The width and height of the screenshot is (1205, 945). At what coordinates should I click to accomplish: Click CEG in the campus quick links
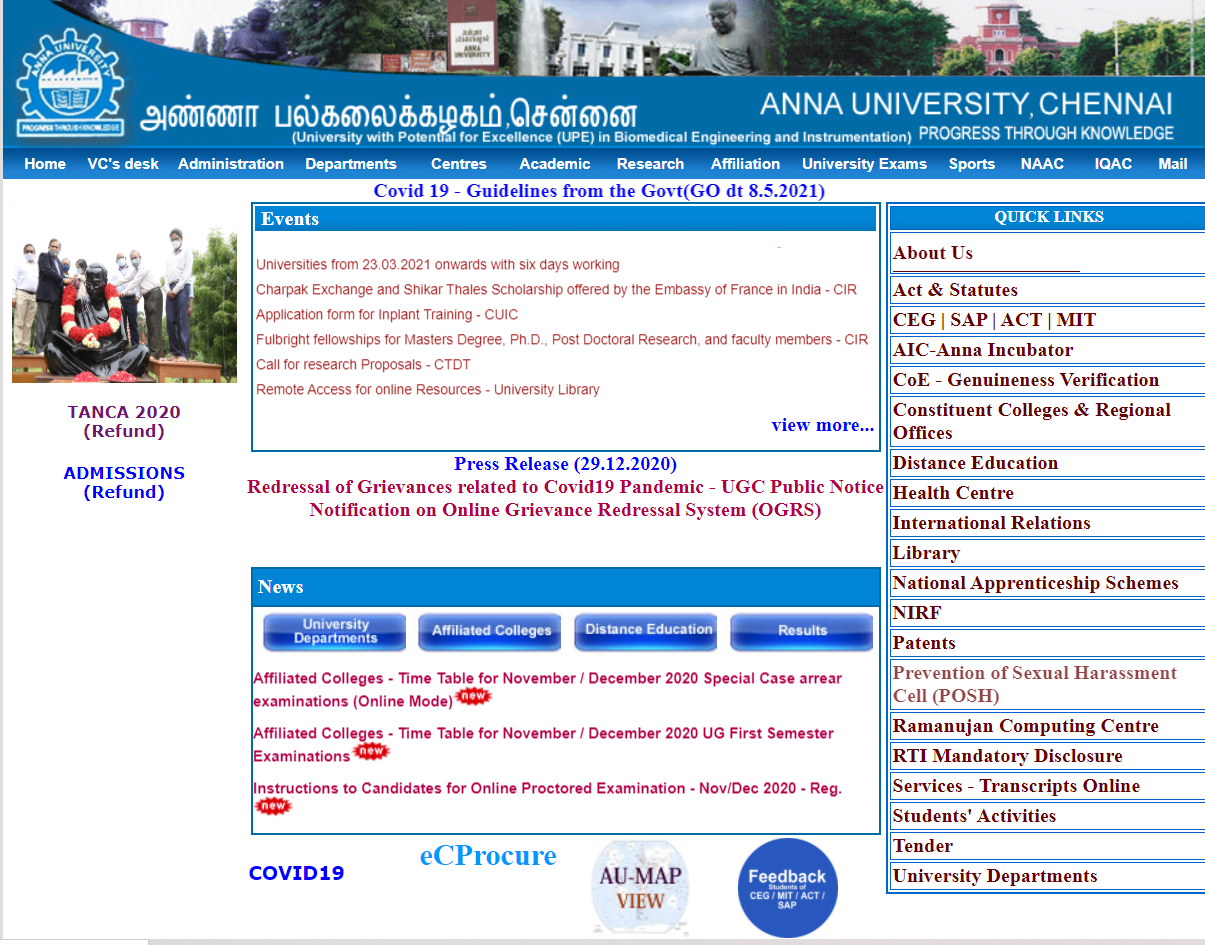click(x=914, y=320)
